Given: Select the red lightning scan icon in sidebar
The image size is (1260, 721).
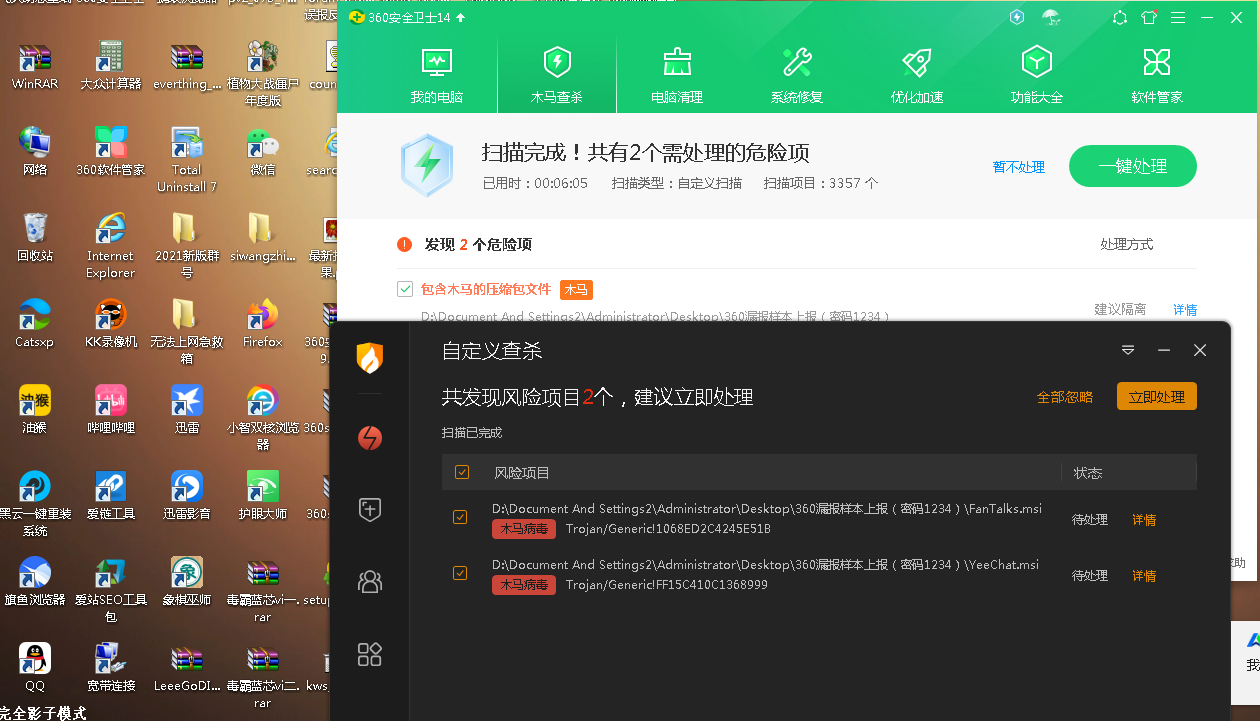Looking at the screenshot, I should [370, 438].
